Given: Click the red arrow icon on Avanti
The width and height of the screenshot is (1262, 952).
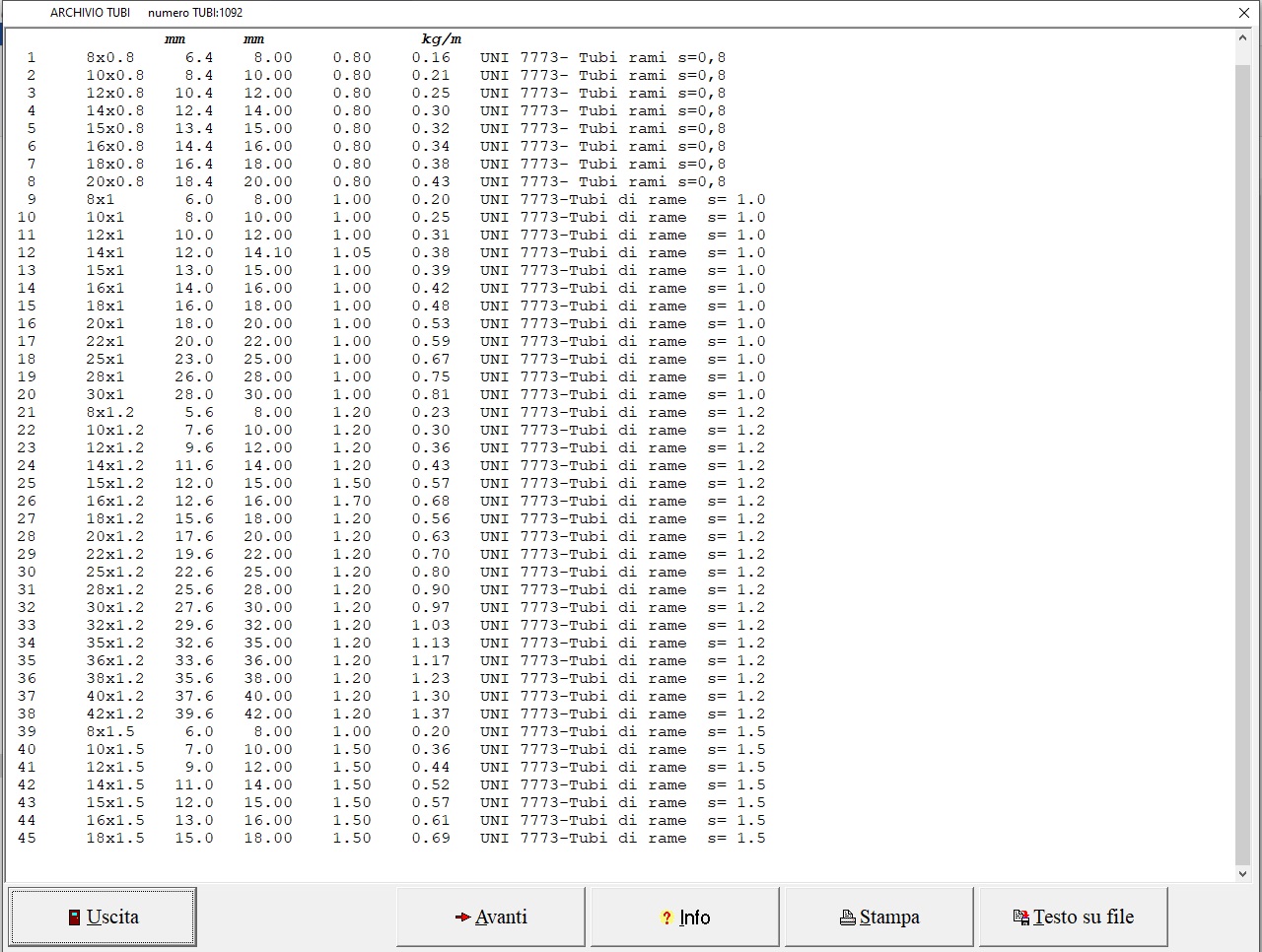Looking at the screenshot, I should point(462,918).
